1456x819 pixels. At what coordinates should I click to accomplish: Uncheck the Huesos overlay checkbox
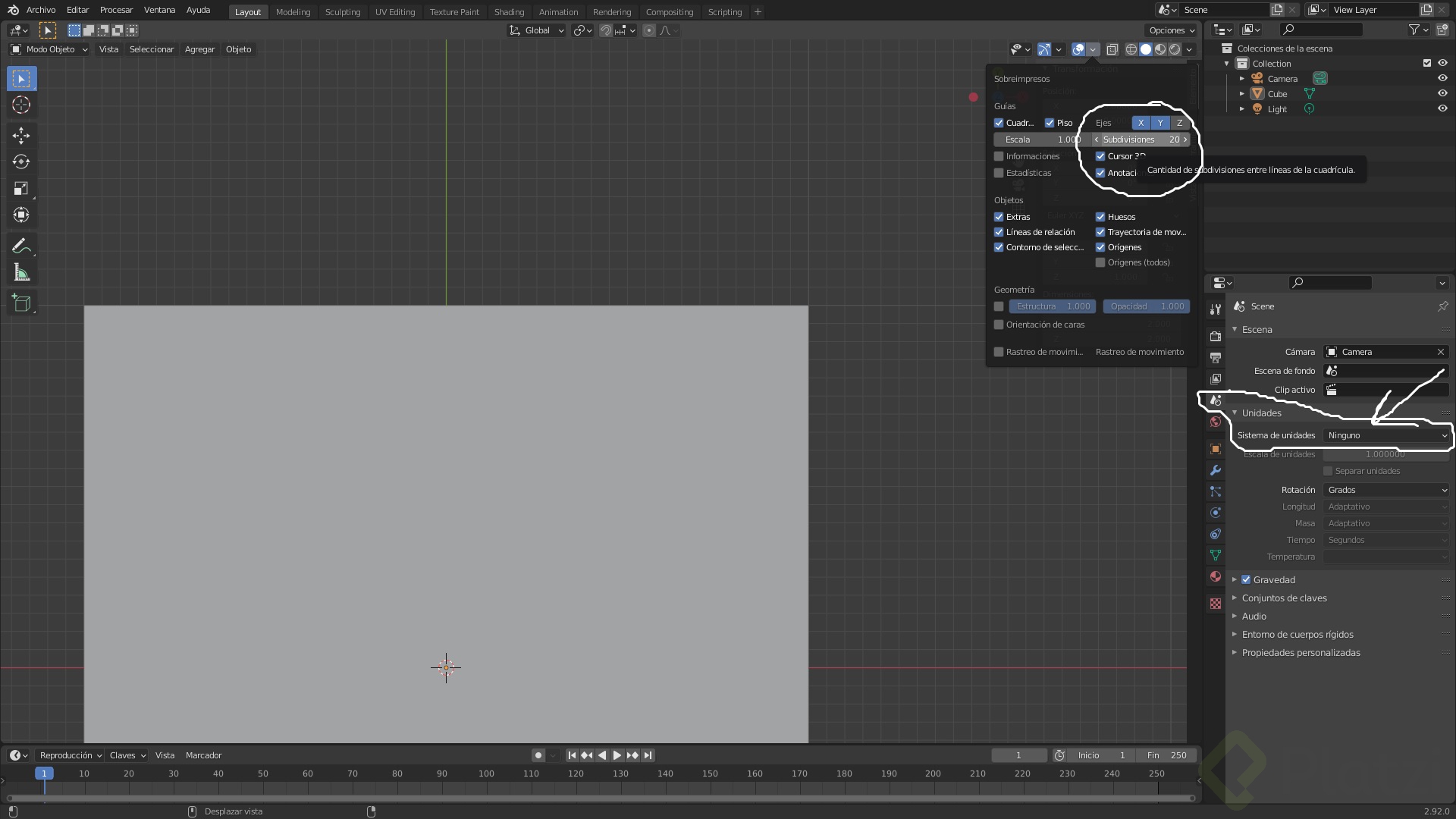(x=1100, y=217)
